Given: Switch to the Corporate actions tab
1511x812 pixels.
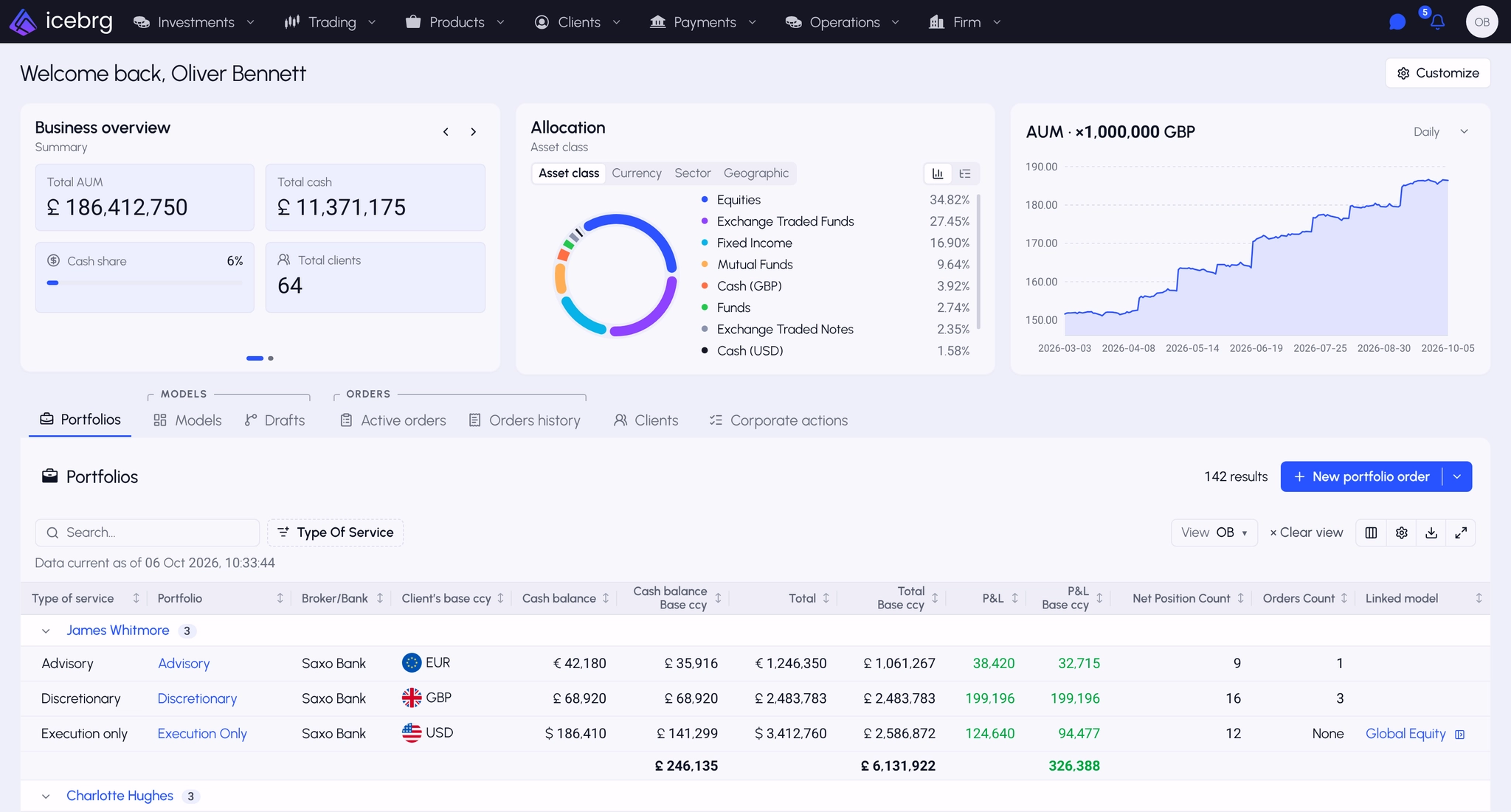Looking at the screenshot, I should pos(778,420).
